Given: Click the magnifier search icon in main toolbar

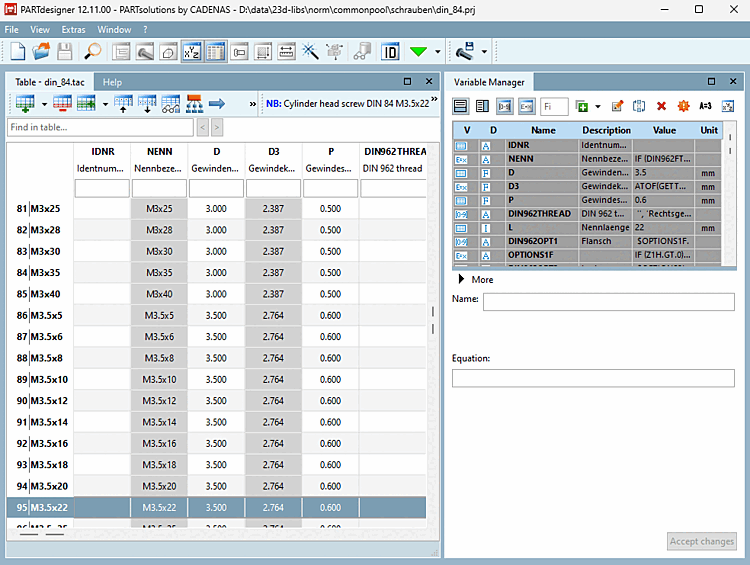Looking at the screenshot, I should point(92,51).
